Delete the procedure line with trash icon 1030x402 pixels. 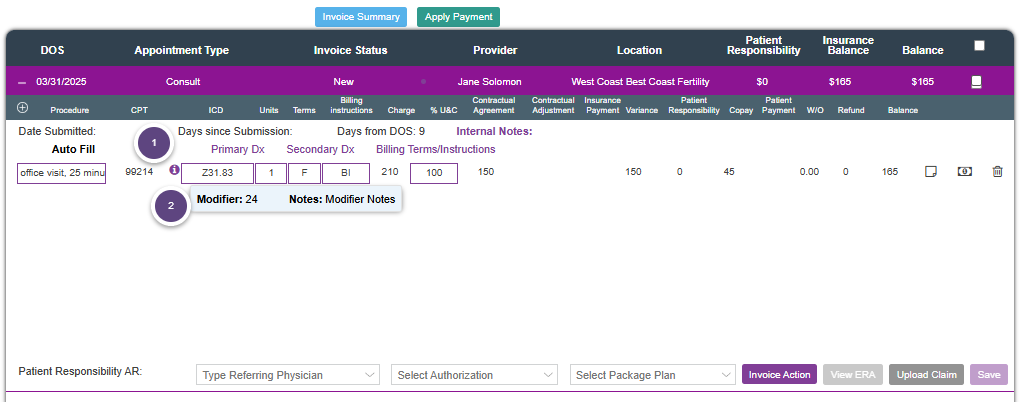click(x=997, y=173)
